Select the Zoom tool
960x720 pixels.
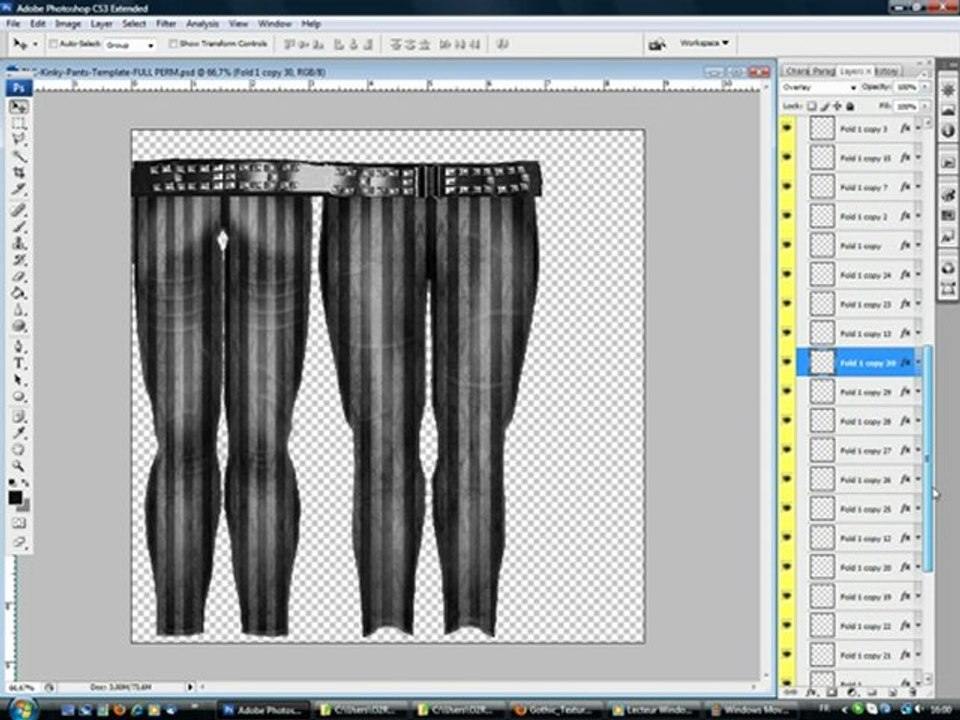[x=19, y=467]
